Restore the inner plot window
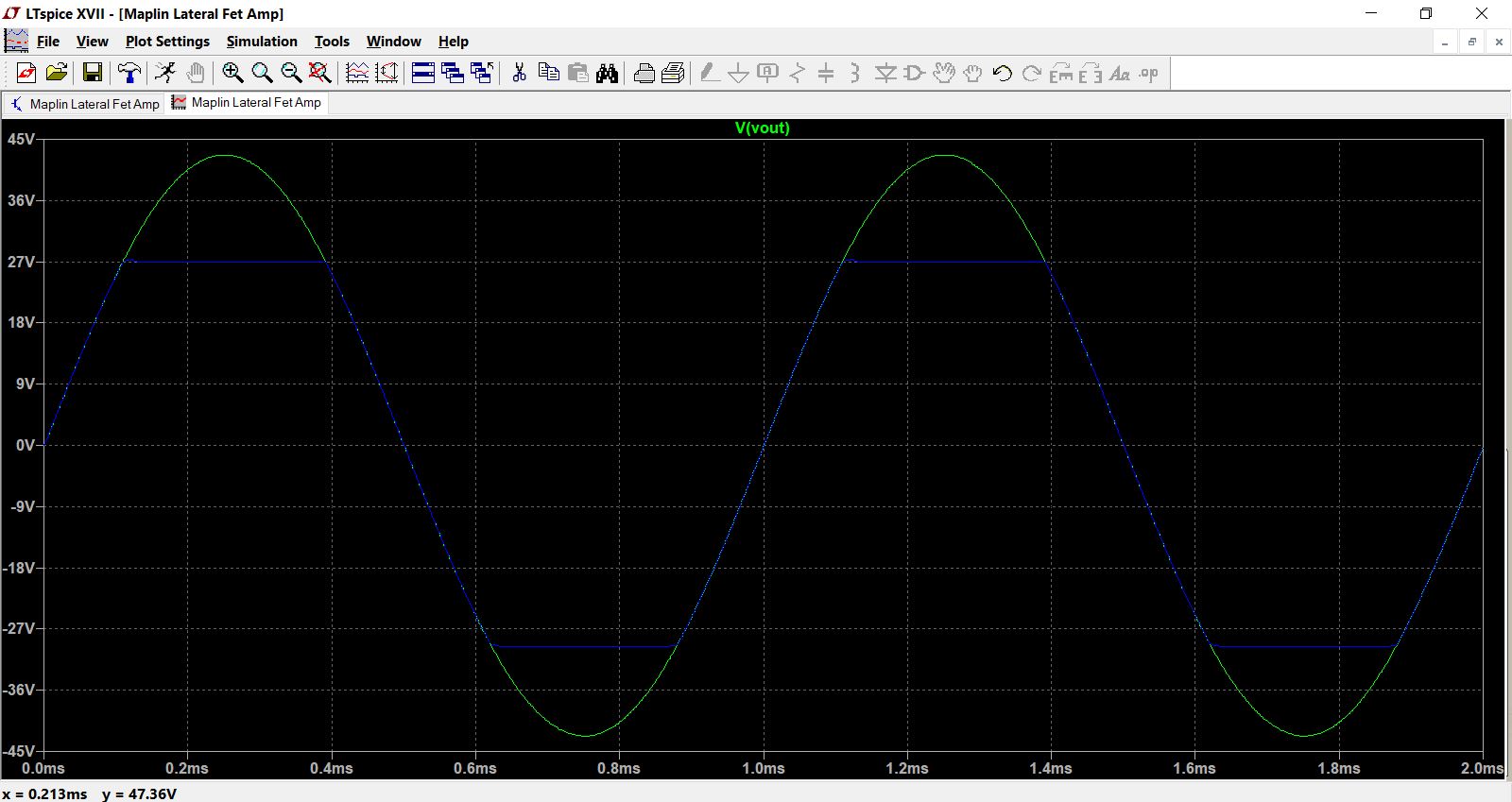This screenshot has width=1512, height=802. [x=1471, y=42]
